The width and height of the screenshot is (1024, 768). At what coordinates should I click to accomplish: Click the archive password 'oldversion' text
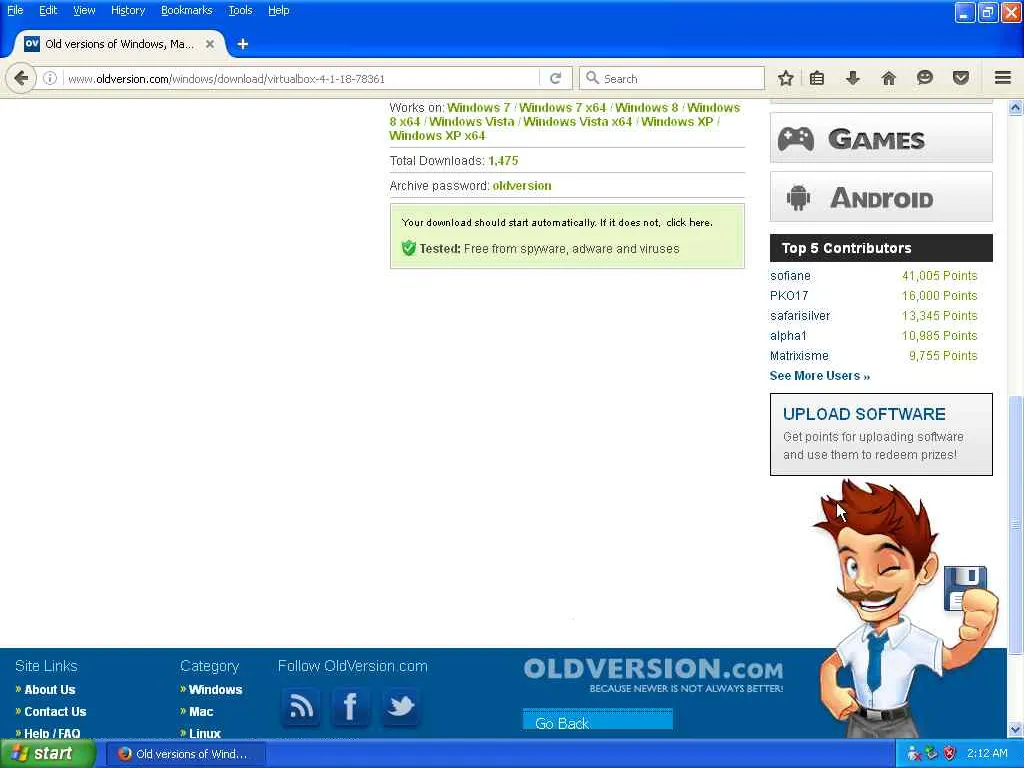click(522, 186)
